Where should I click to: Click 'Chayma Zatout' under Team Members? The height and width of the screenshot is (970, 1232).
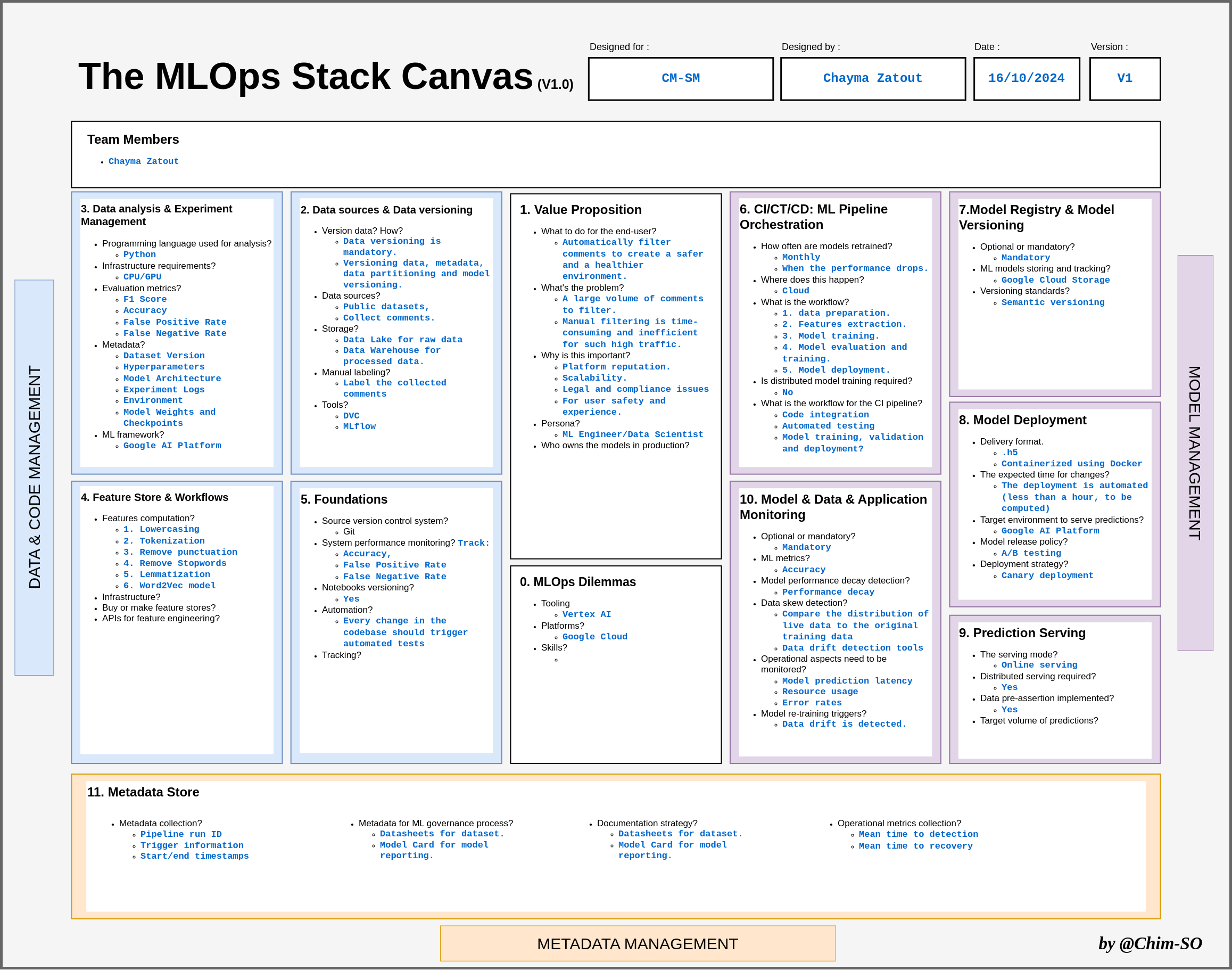click(143, 161)
